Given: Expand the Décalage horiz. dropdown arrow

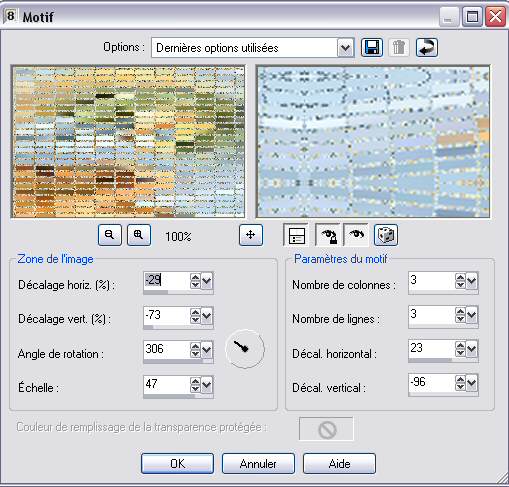Looking at the screenshot, I should pyautogui.click(x=207, y=281).
